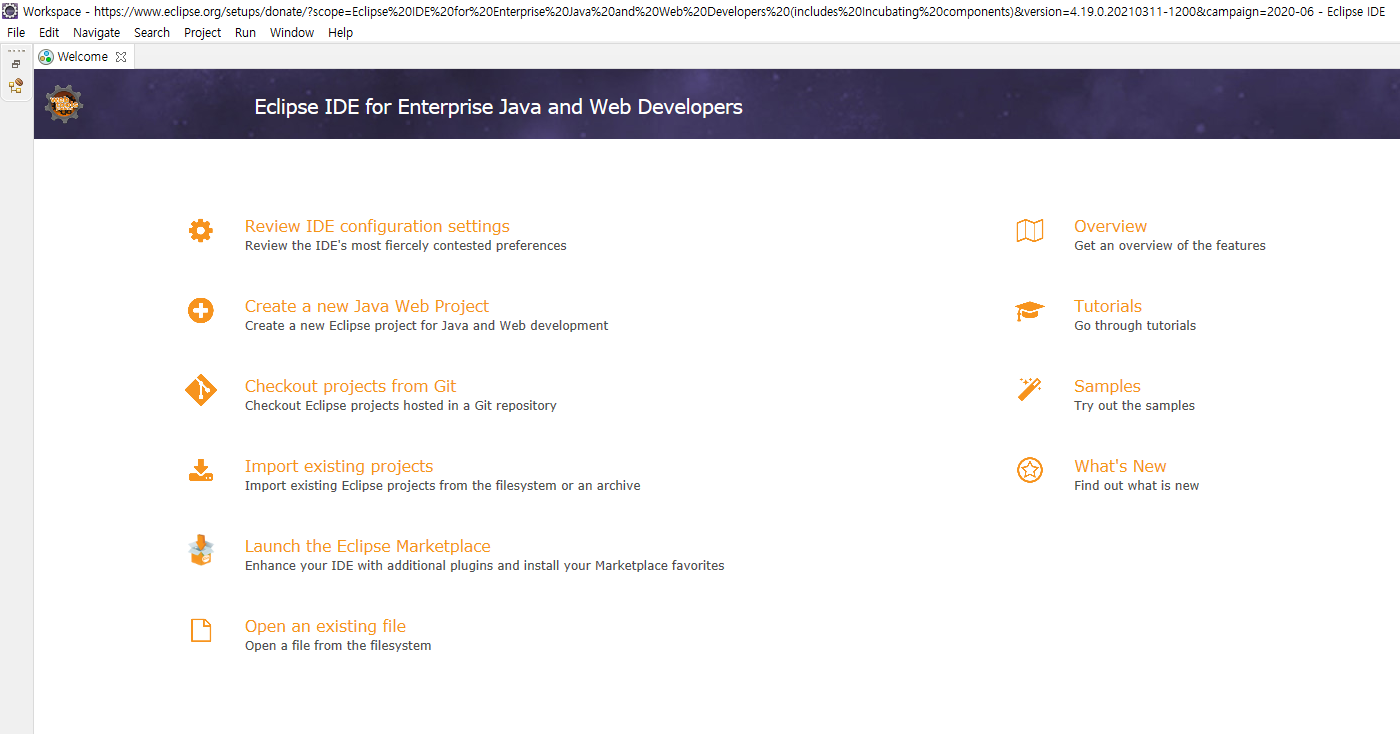Open the Checkout projects from Git link
This screenshot has height=734, width=1400.
[350, 386]
